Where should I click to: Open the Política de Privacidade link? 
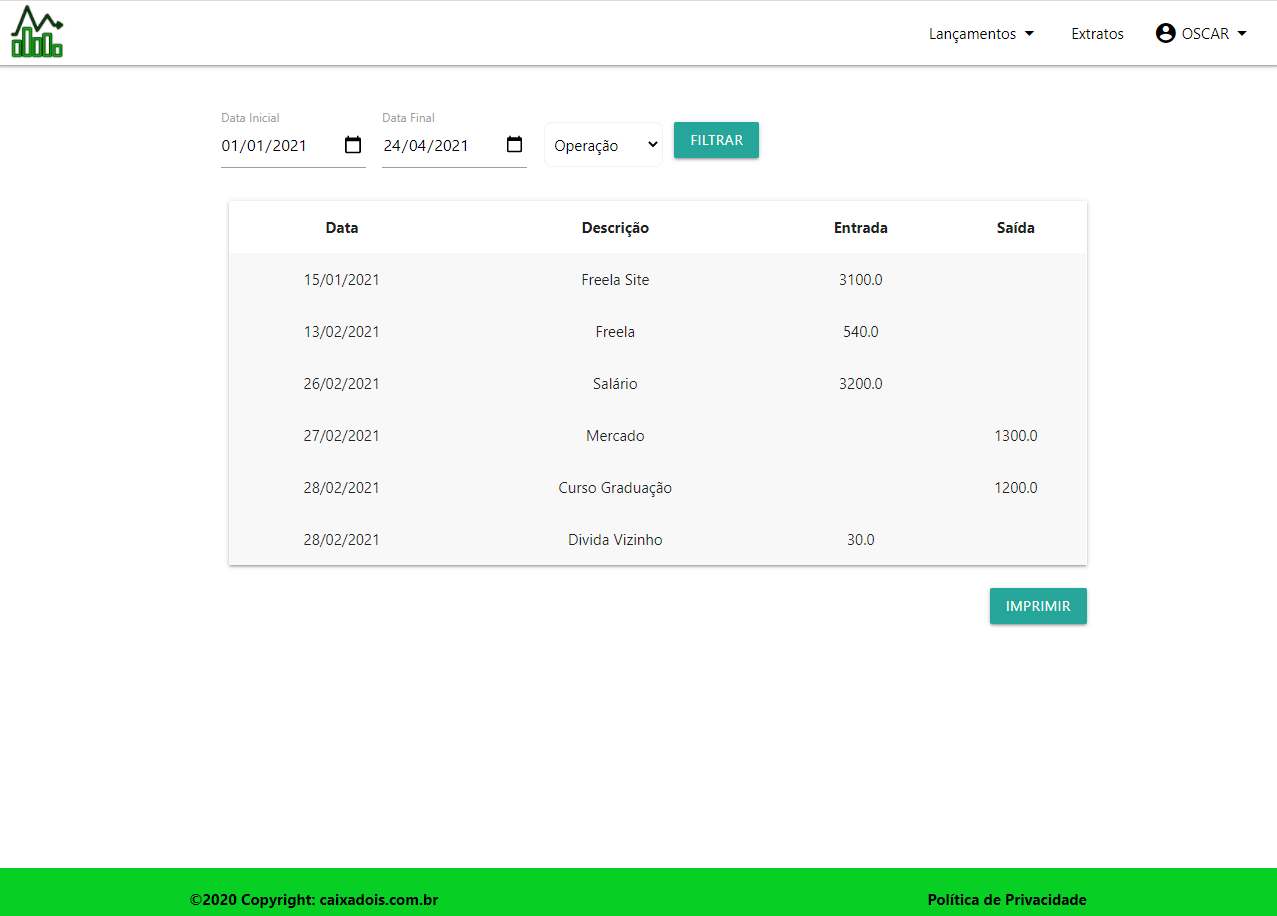tap(1006, 899)
